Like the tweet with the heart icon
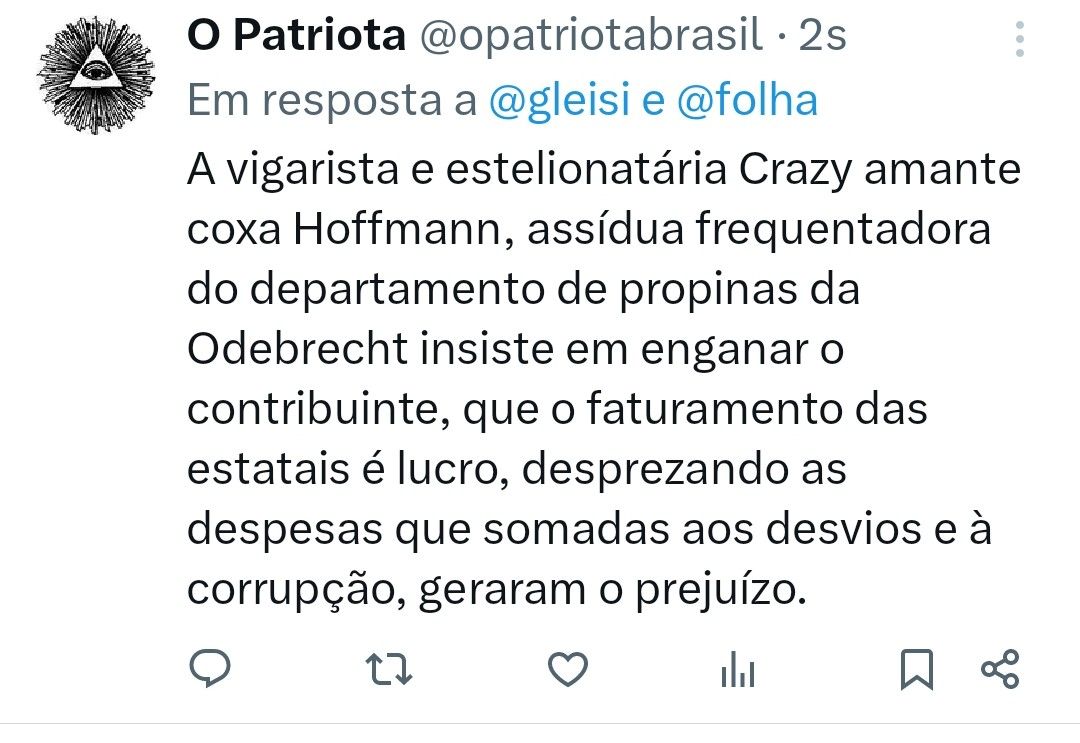Screen dimensions: 1080x743 pos(568,669)
